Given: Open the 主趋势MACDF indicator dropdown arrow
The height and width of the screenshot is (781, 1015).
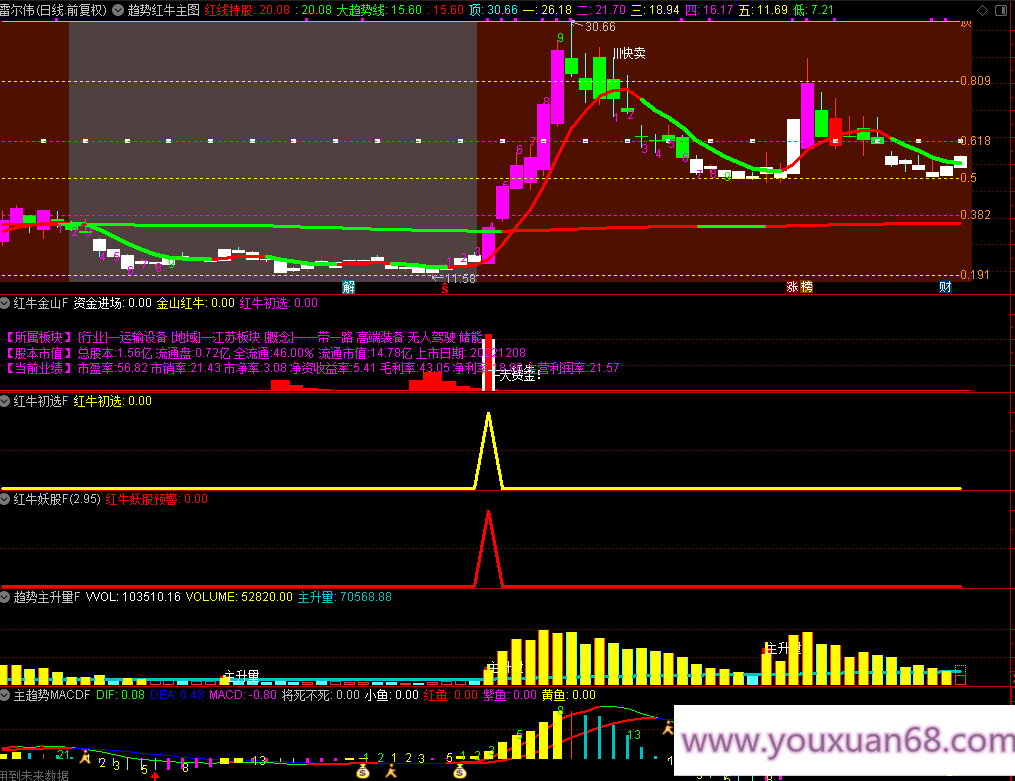Looking at the screenshot, I should point(6,695).
